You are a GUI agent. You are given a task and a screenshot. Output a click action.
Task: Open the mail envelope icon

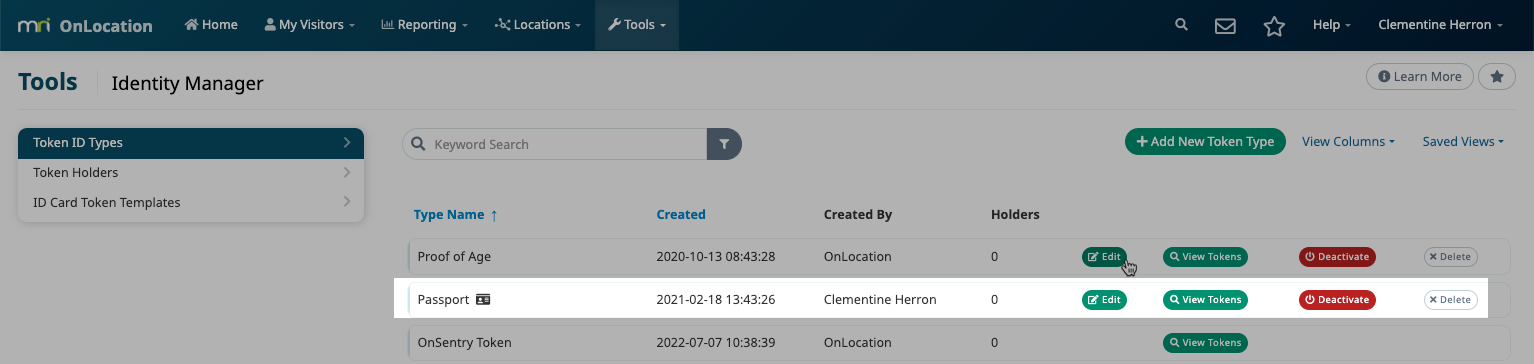click(x=1226, y=26)
